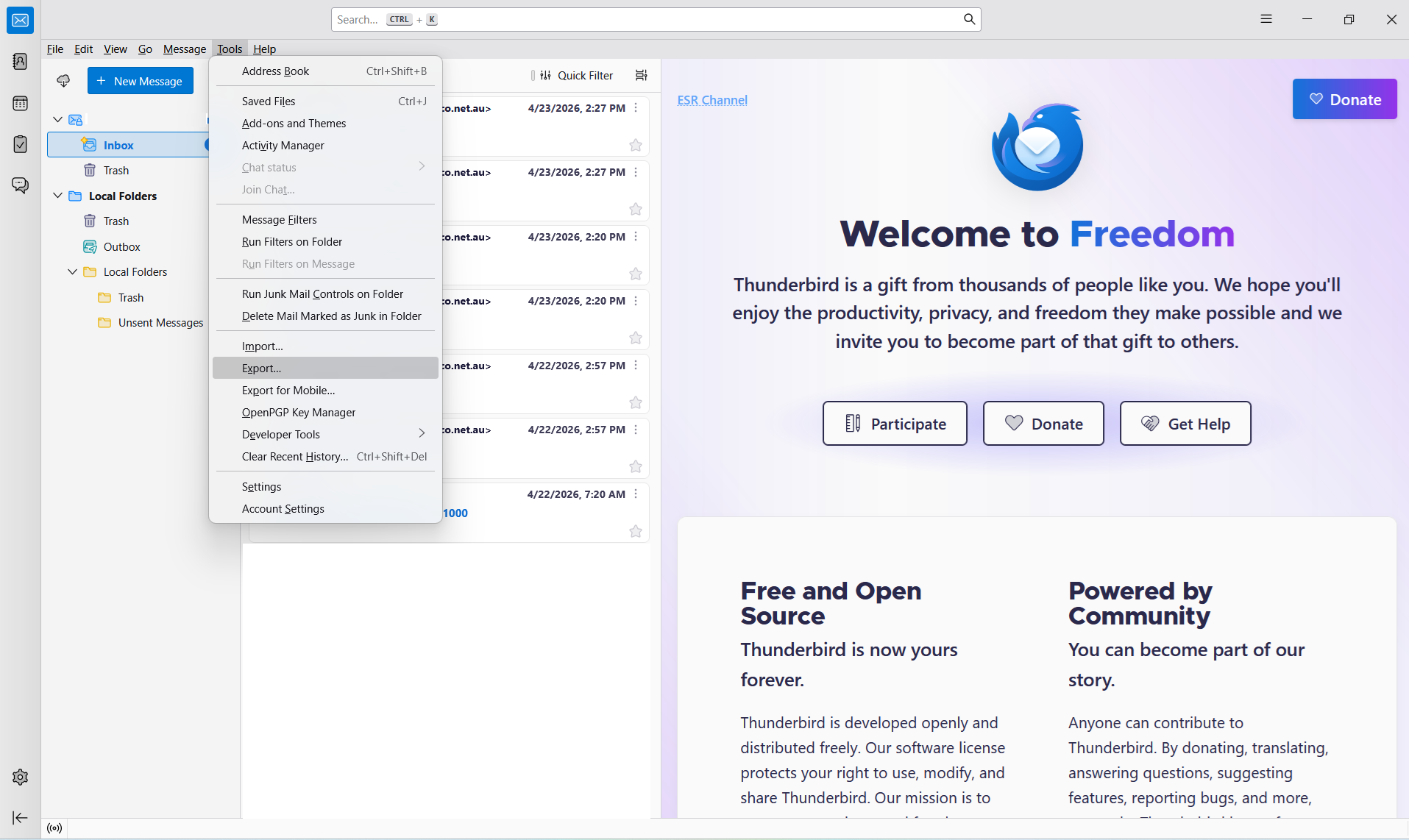Open the File menu
1409x840 pixels.
55,49
